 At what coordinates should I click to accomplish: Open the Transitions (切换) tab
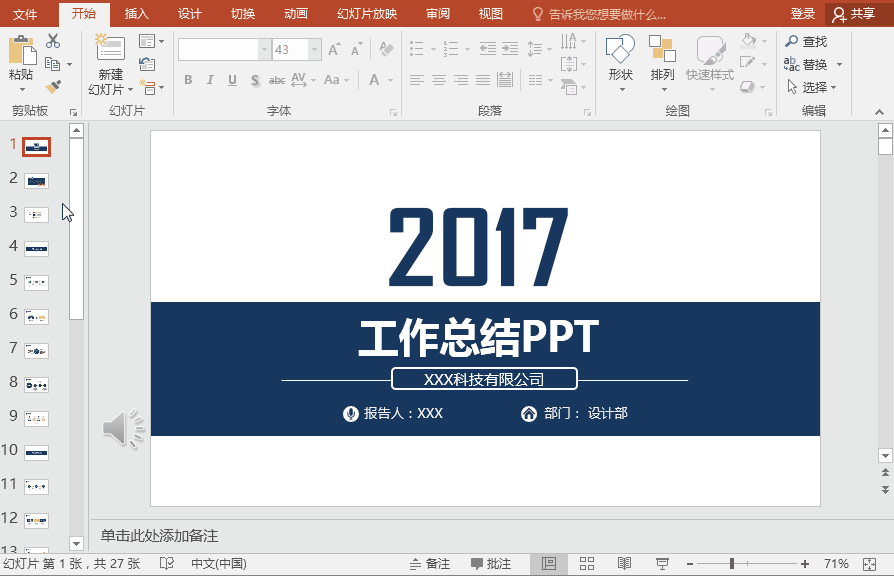click(243, 14)
